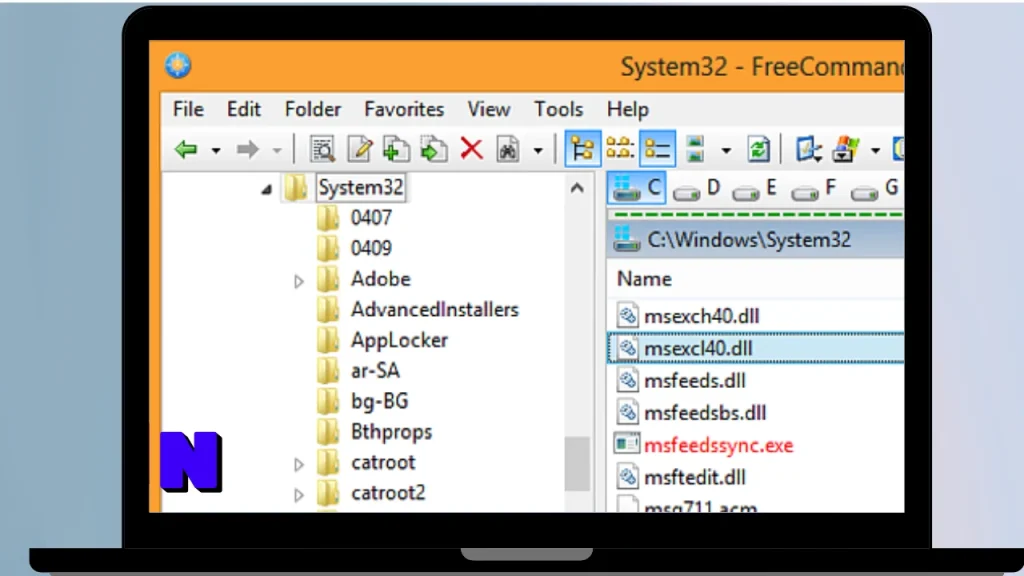The height and width of the screenshot is (576, 1024).
Task: Click the red X delete icon
Action: (x=471, y=150)
